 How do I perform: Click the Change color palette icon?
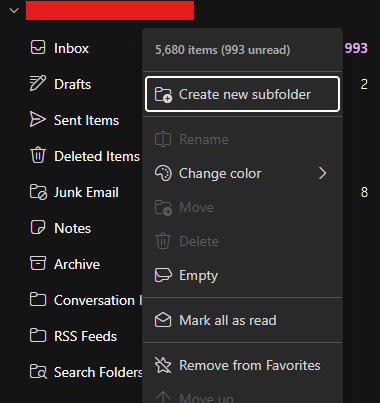tap(163, 173)
